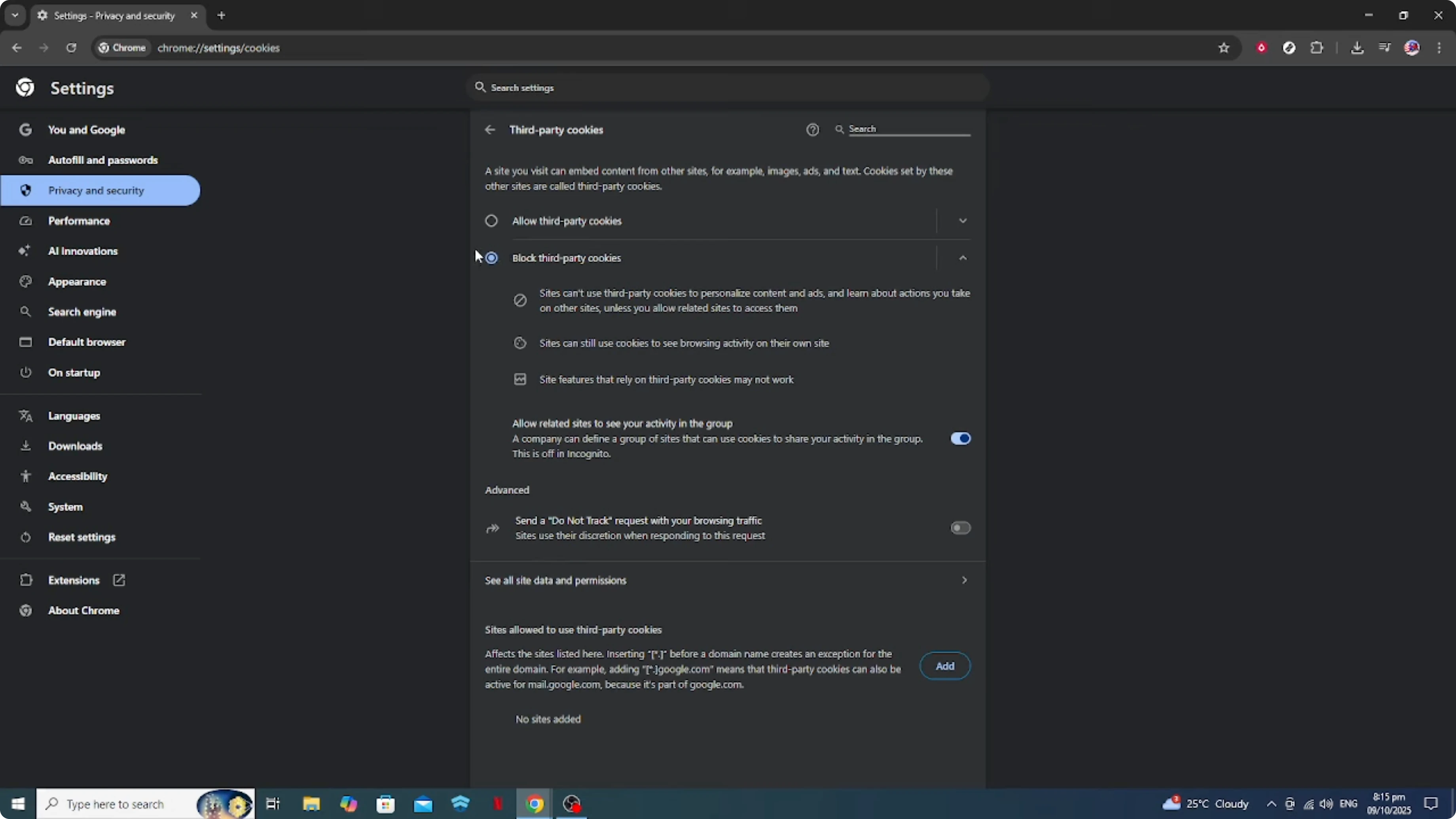Select the Performance settings section
The width and height of the screenshot is (1456, 819).
coord(80,220)
